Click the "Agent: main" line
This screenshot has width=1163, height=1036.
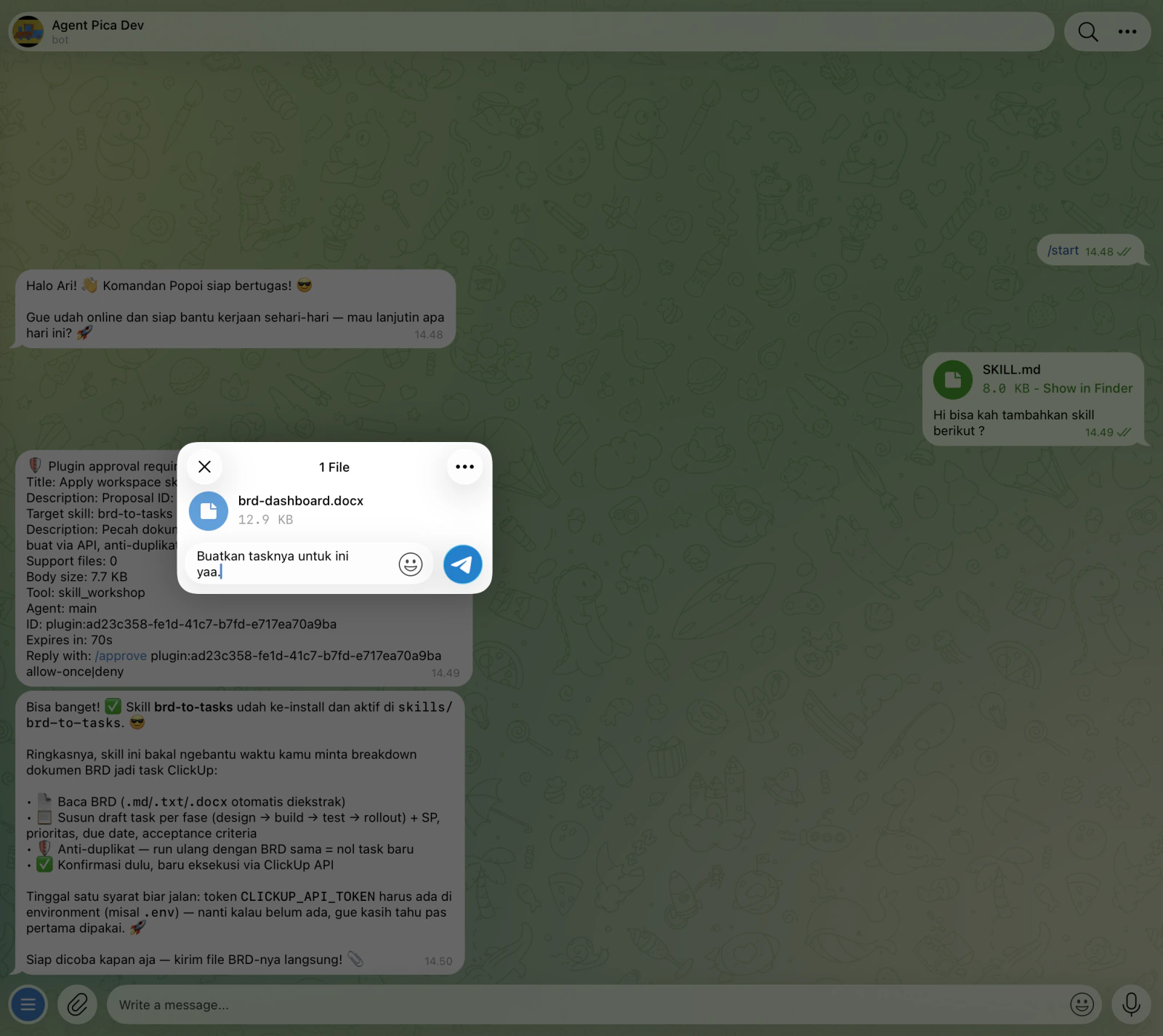(x=62, y=609)
